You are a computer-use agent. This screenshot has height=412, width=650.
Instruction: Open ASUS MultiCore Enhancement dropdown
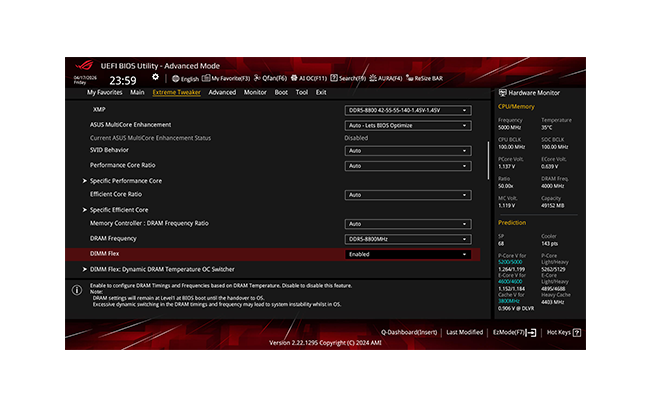coord(408,126)
